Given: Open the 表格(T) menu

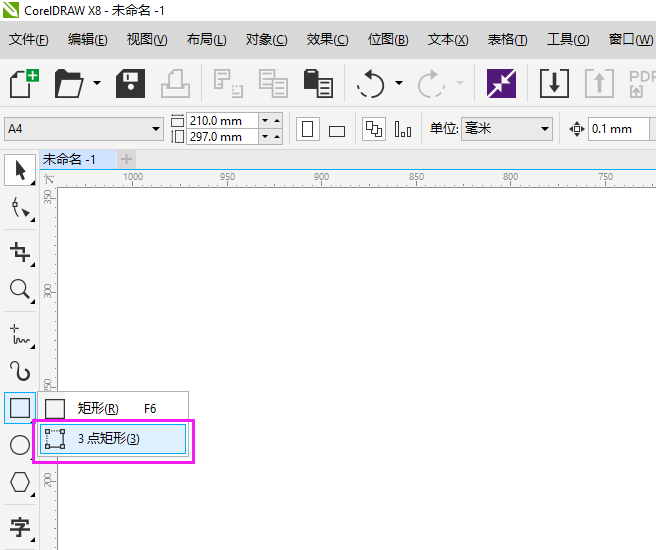Looking at the screenshot, I should tap(507, 40).
